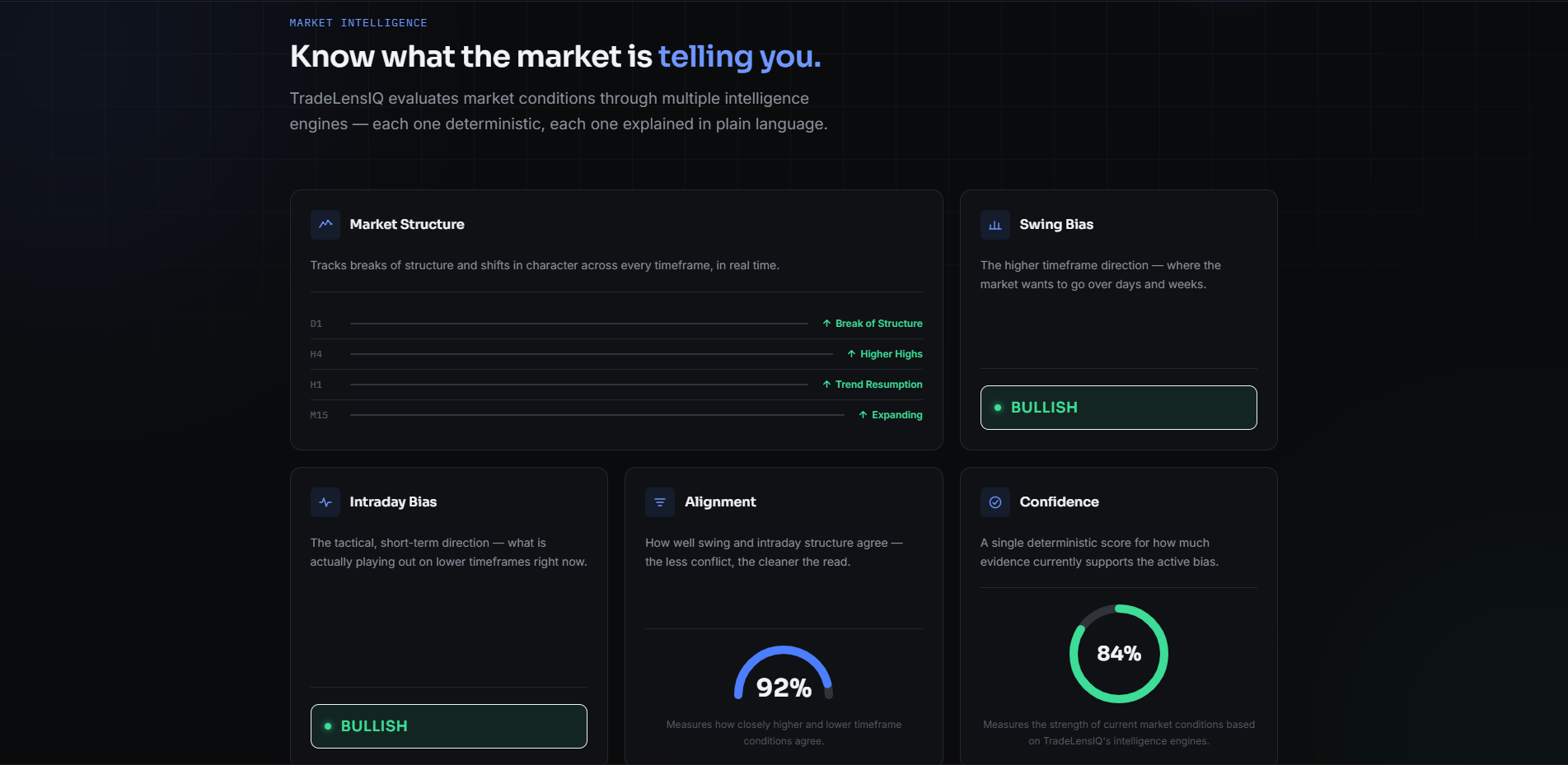Click the Intraday Bias pulse icon
Viewport: 1568px width, 765px height.
(x=325, y=502)
